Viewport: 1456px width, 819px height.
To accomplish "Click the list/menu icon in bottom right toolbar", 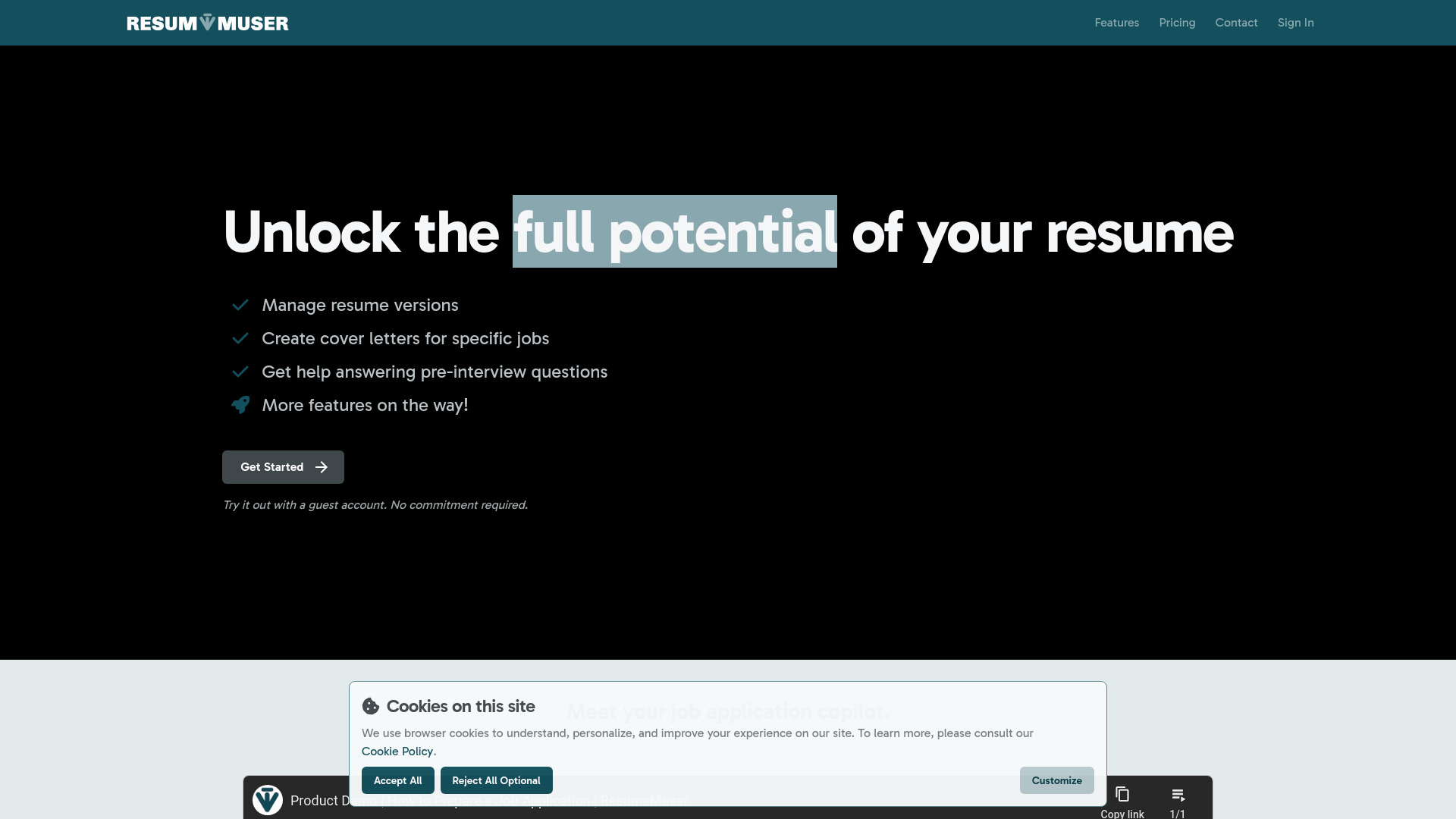I will [x=1178, y=795].
